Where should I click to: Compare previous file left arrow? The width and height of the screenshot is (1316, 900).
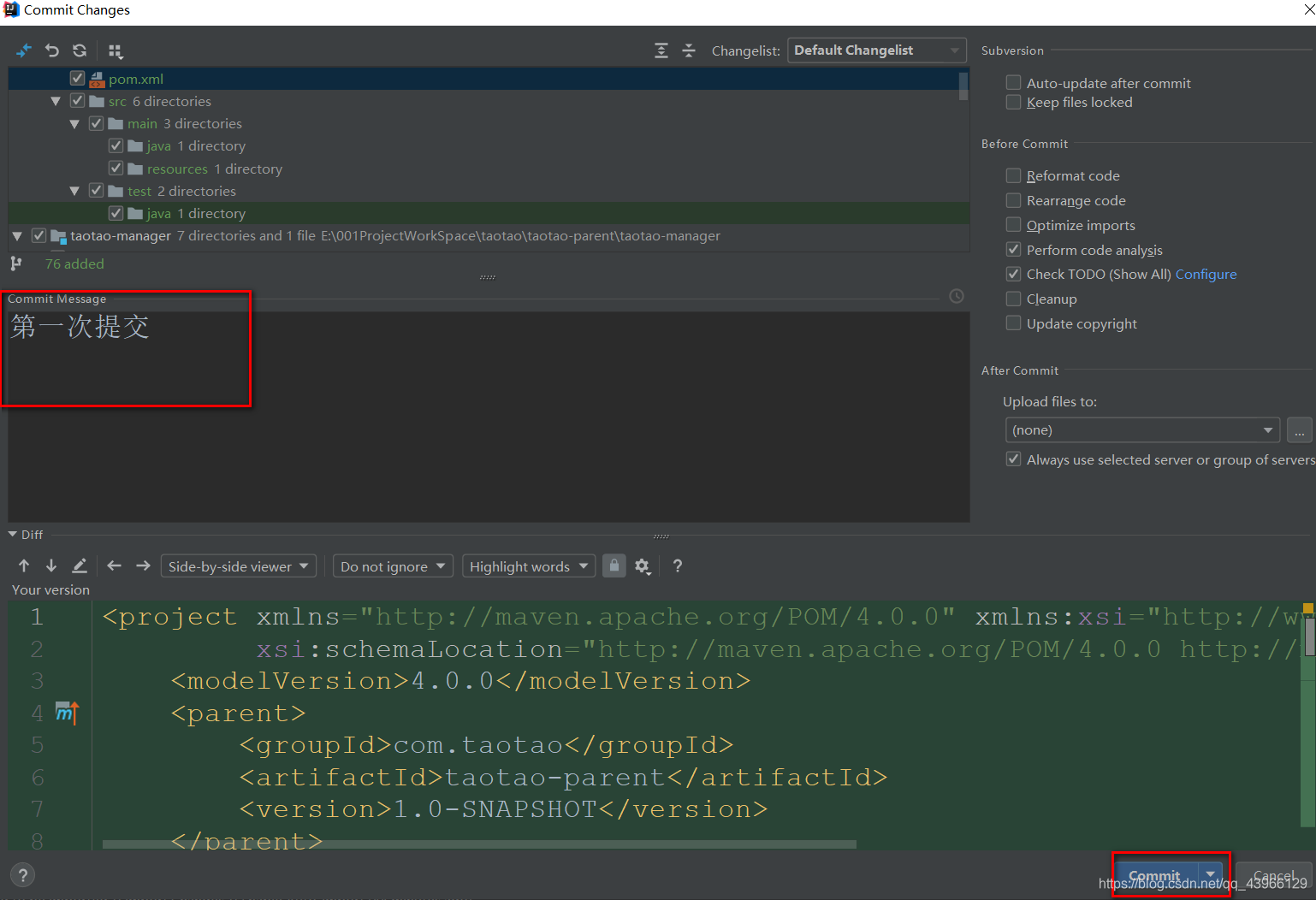coord(115,565)
